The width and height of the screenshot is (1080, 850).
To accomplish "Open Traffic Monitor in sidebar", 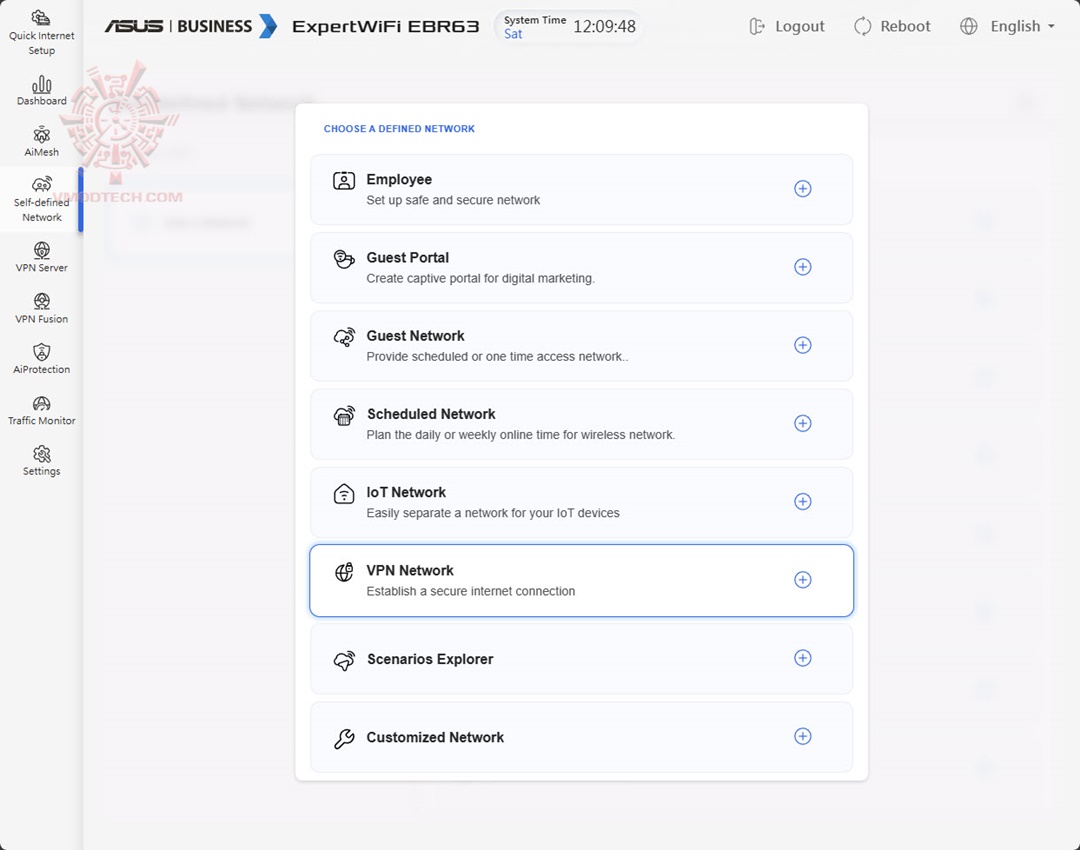I will tap(42, 404).
